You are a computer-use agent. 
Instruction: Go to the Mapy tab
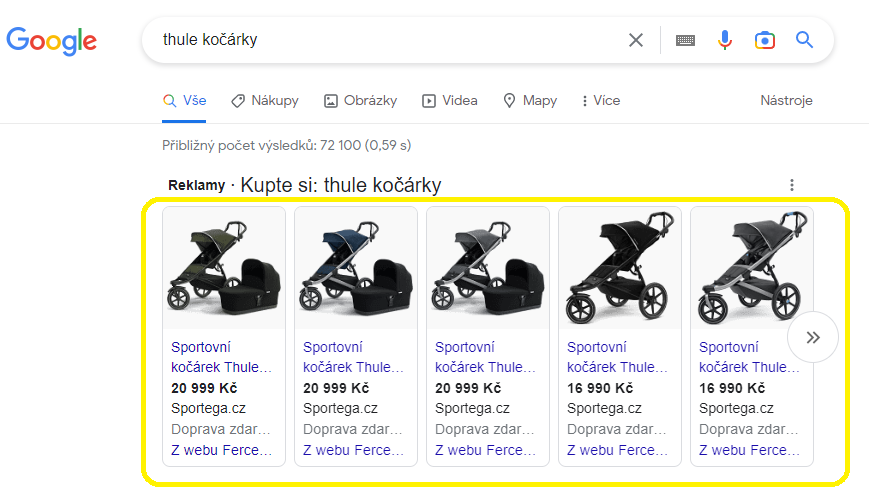click(530, 101)
